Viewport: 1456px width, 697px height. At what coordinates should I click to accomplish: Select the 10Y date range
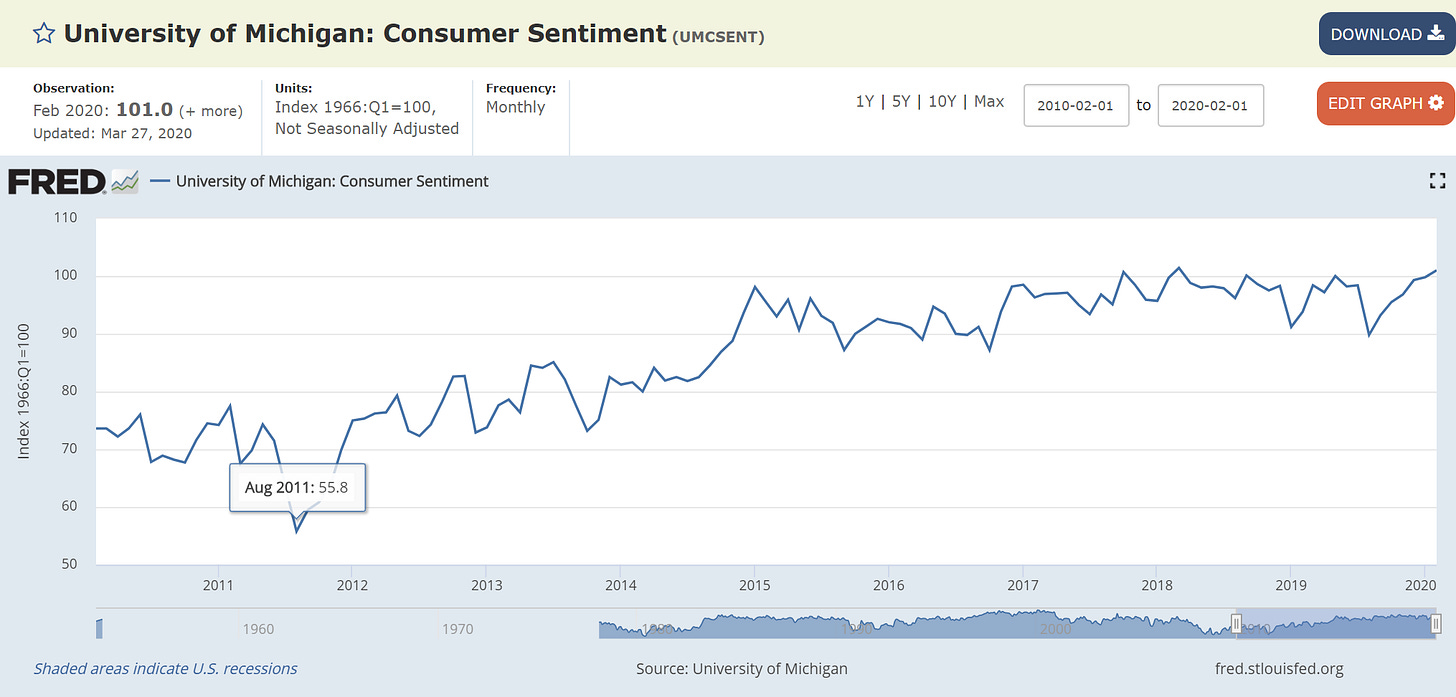click(941, 102)
